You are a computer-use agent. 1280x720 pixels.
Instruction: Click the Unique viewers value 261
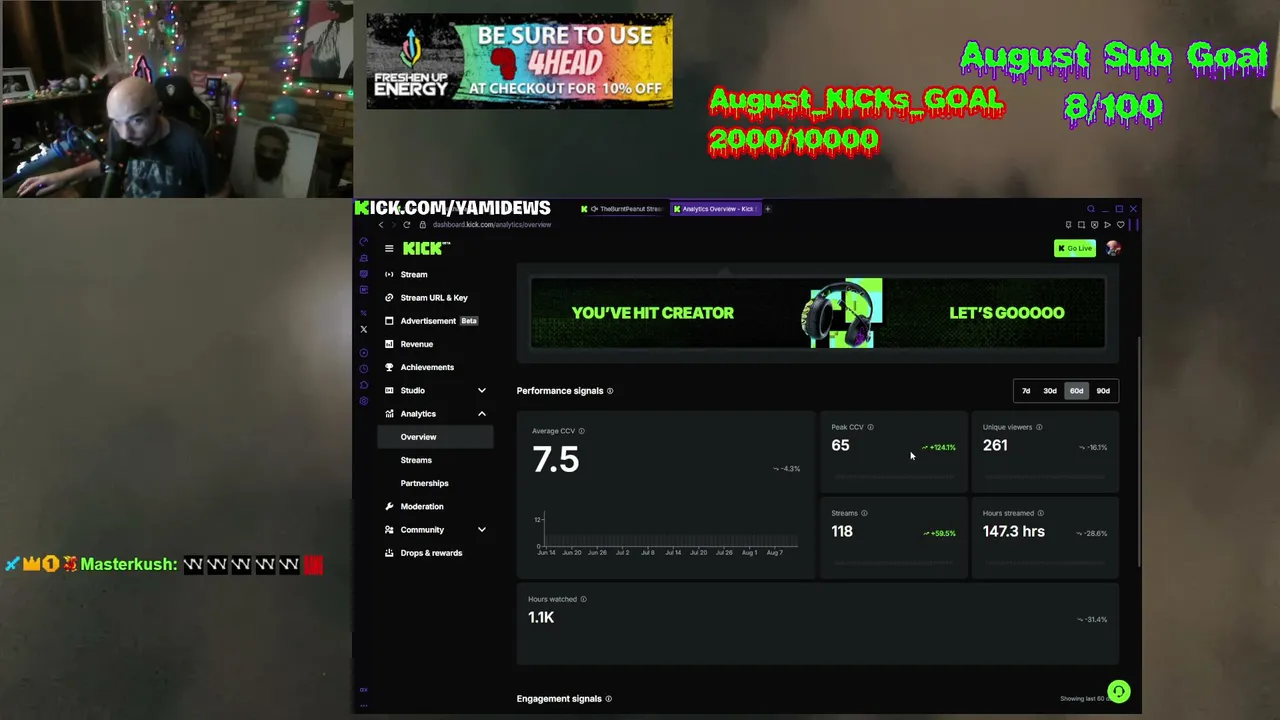pyautogui.click(x=995, y=445)
